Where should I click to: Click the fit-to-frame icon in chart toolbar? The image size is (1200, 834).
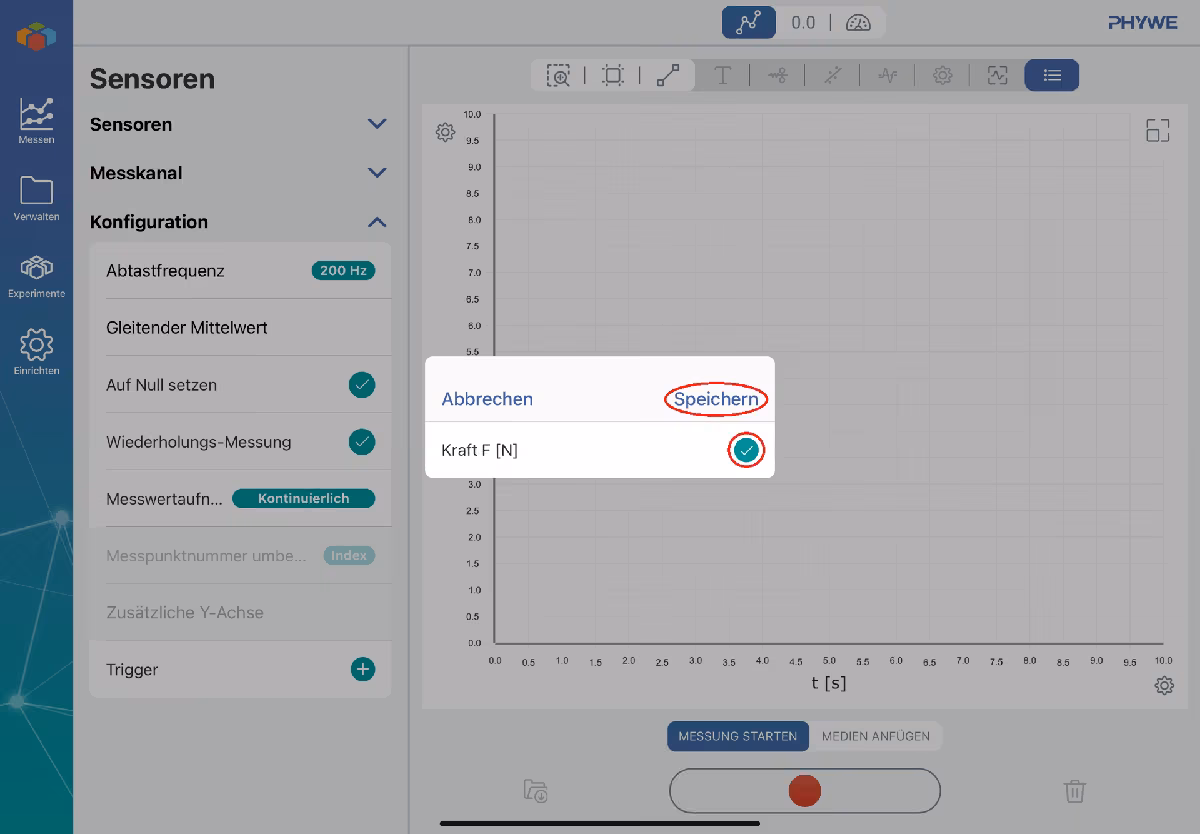tap(613, 75)
